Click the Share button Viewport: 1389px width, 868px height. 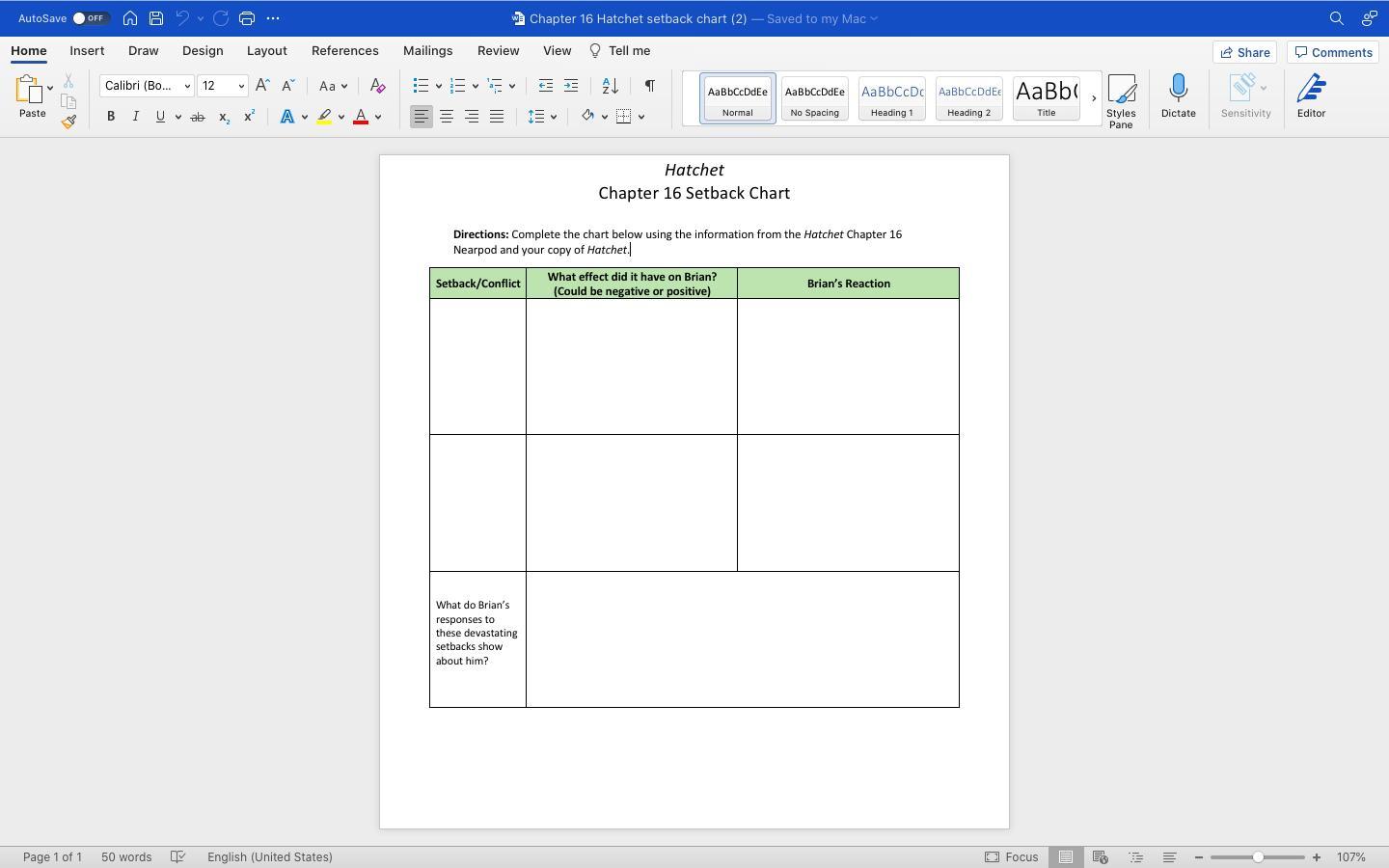[1244, 52]
